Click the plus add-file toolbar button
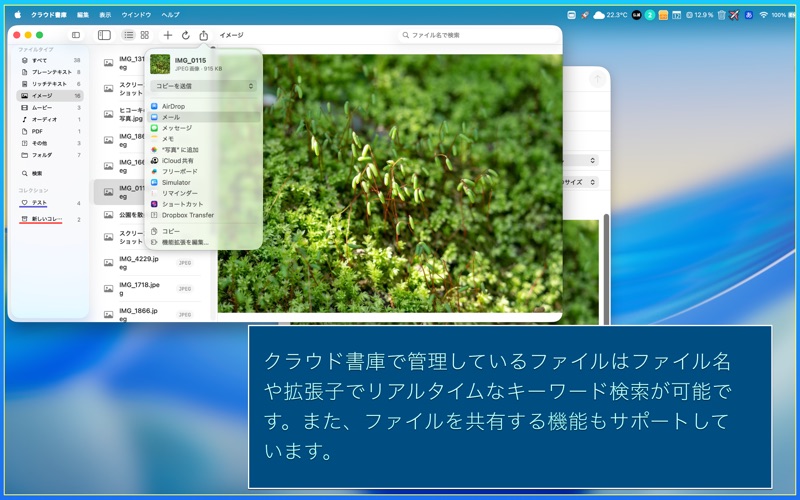800x500 pixels. tap(167, 35)
